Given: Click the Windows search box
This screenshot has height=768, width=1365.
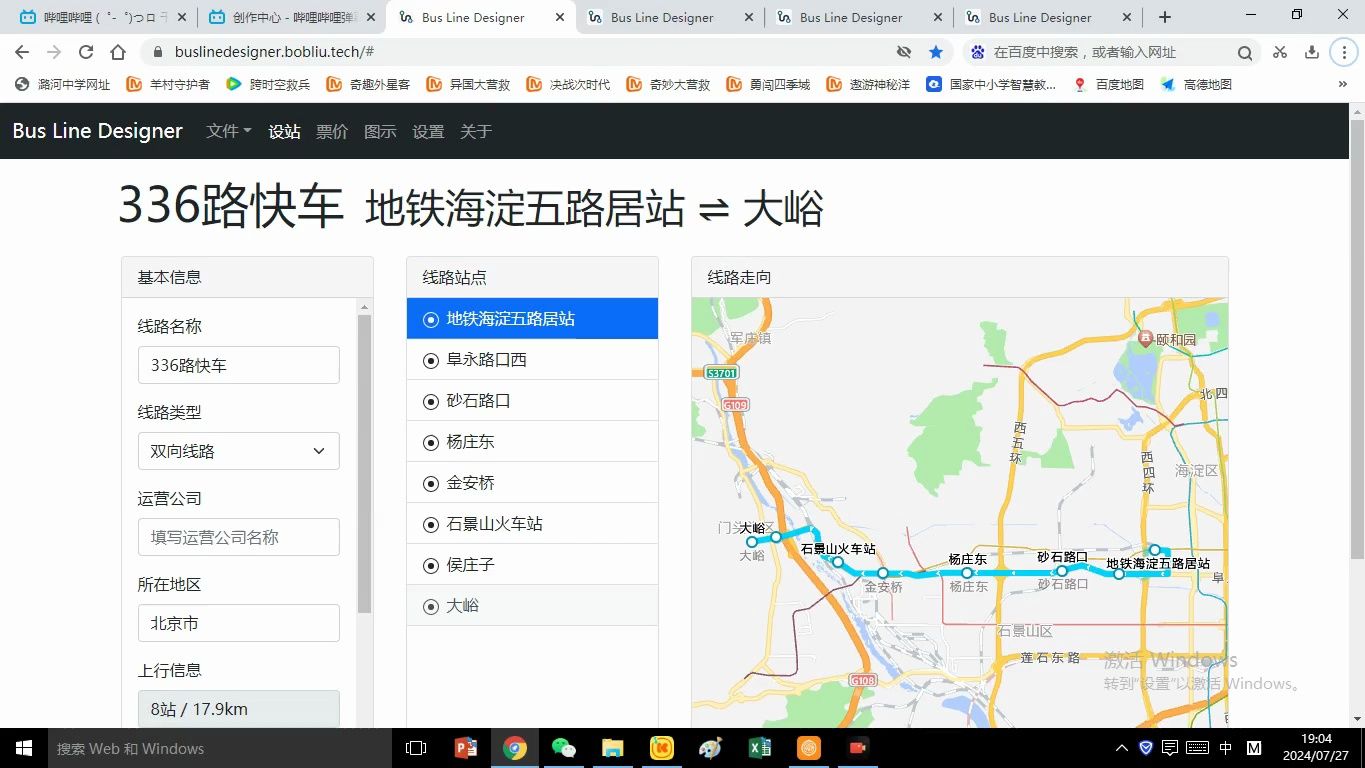Looking at the screenshot, I should click(219, 748).
